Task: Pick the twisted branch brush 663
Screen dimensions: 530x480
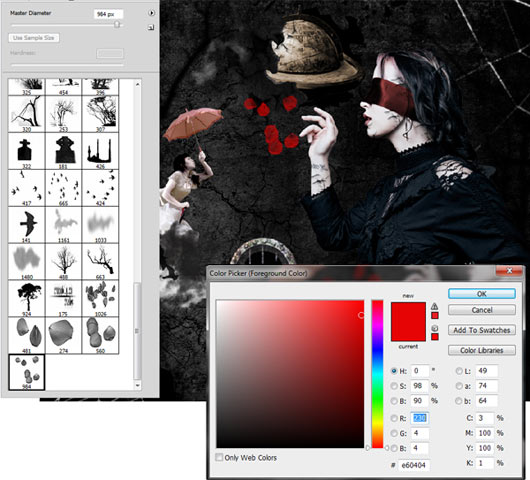Action: pyautogui.click(x=100, y=262)
